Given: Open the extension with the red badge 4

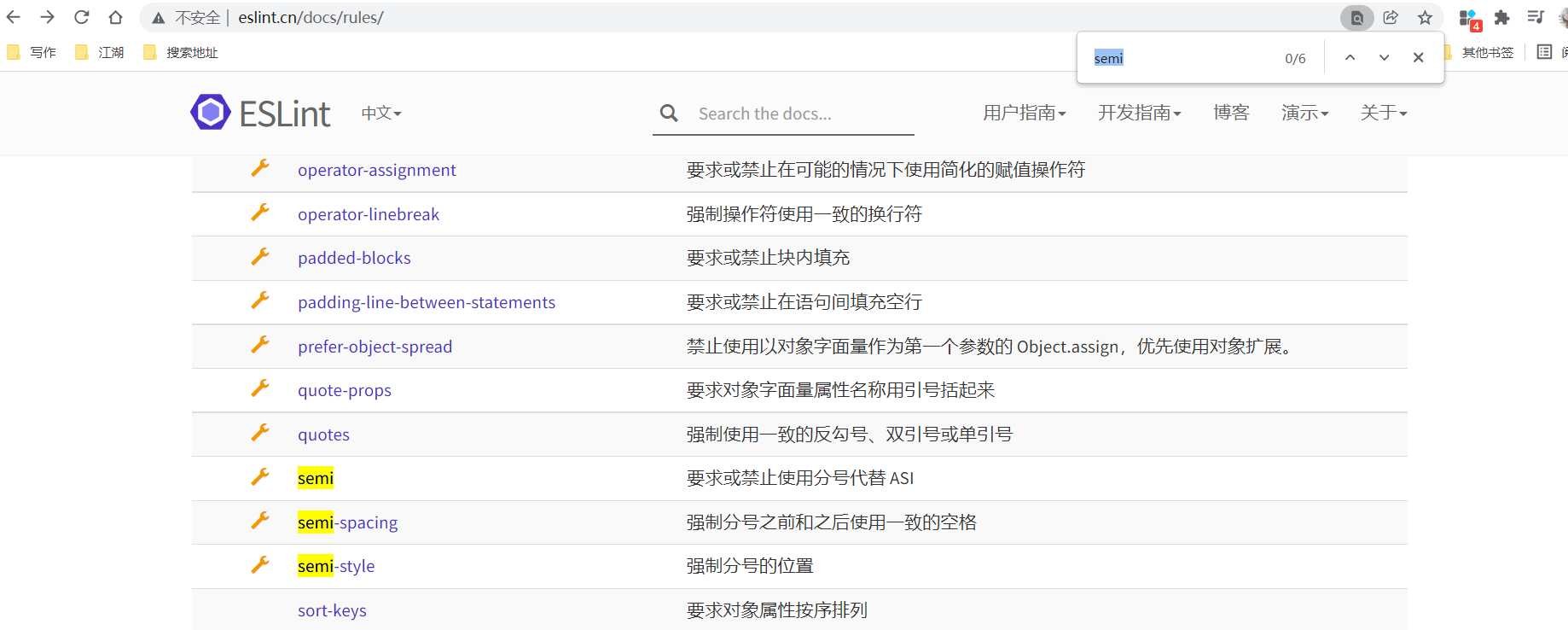Looking at the screenshot, I should [x=1469, y=19].
